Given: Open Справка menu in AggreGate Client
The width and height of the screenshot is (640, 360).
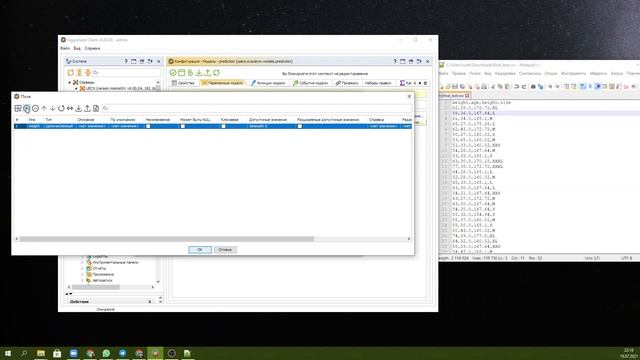Looking at the screenshot, I should tap(92, 49).
